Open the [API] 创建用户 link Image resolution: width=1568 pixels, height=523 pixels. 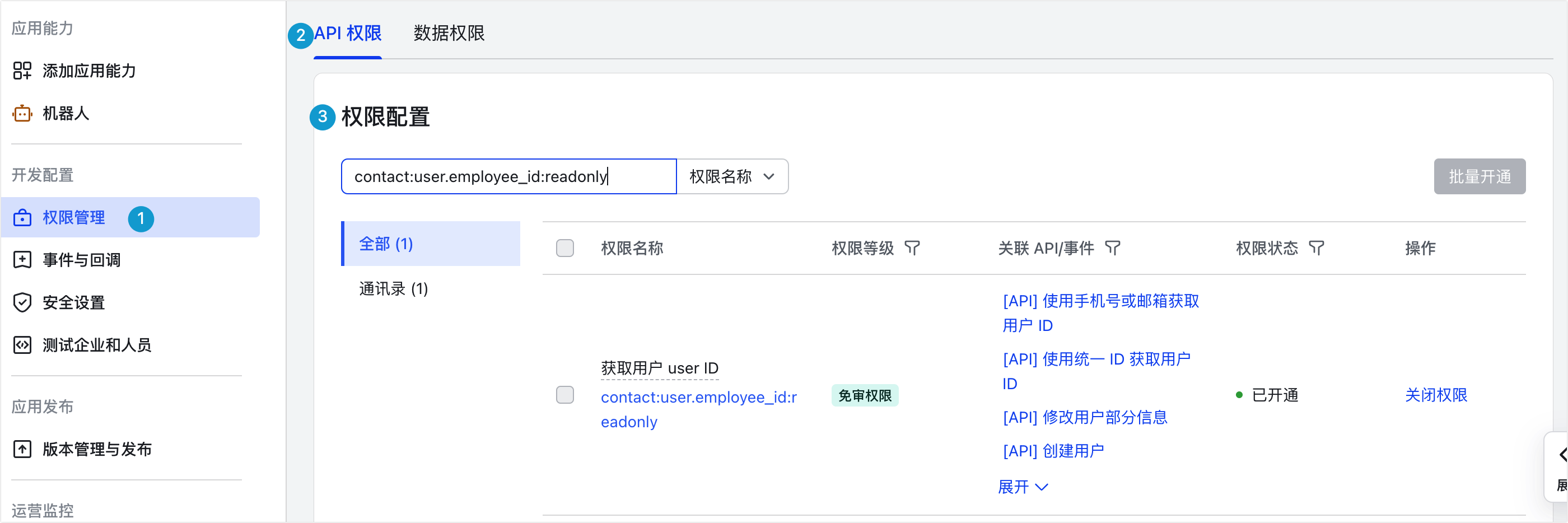(x=1053, y=451)
